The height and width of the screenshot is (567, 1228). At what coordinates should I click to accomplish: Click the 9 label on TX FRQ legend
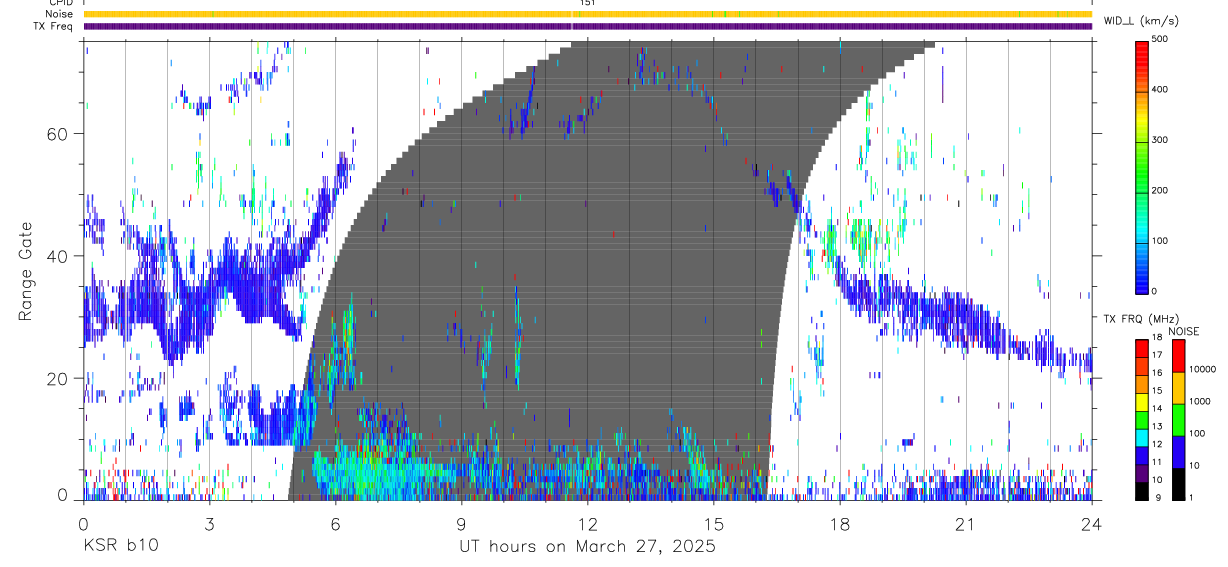coord(1156,497)
